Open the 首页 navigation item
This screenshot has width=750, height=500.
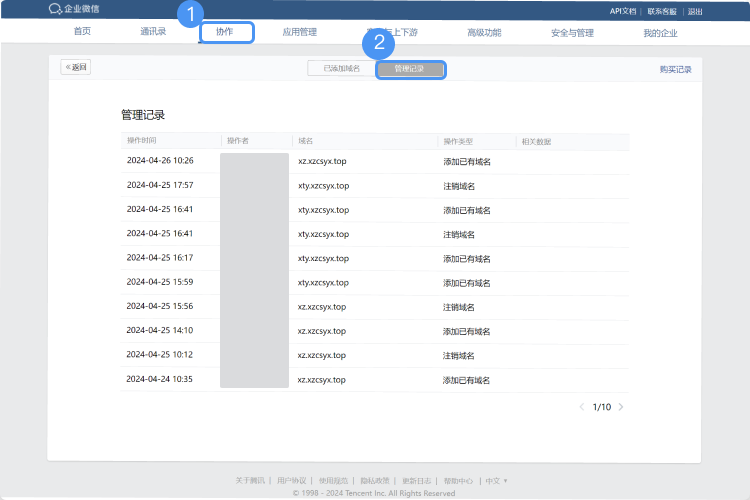(82, 31)
